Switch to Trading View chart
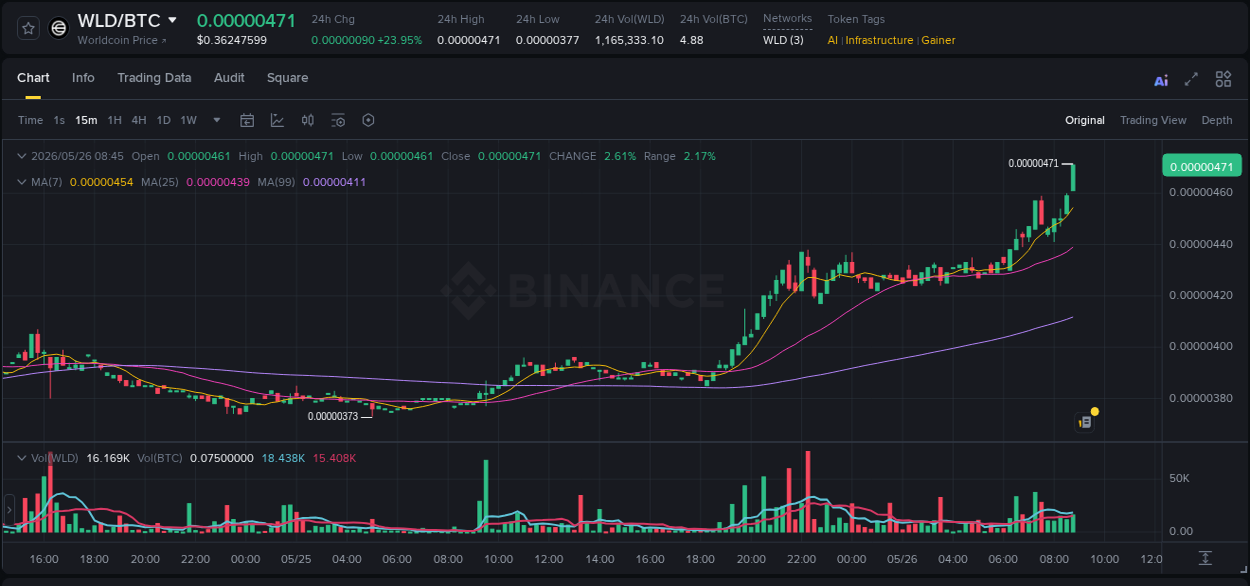 [x=1153, y=120]
